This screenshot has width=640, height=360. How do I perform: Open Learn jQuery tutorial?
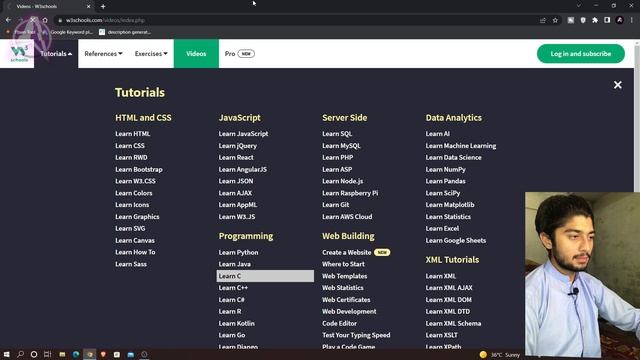(x=238, y=146)
